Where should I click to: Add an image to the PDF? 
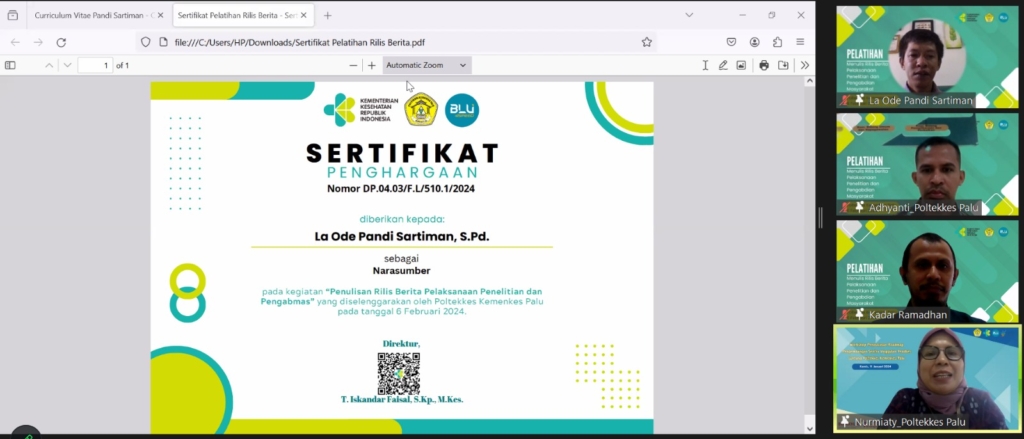741,65
